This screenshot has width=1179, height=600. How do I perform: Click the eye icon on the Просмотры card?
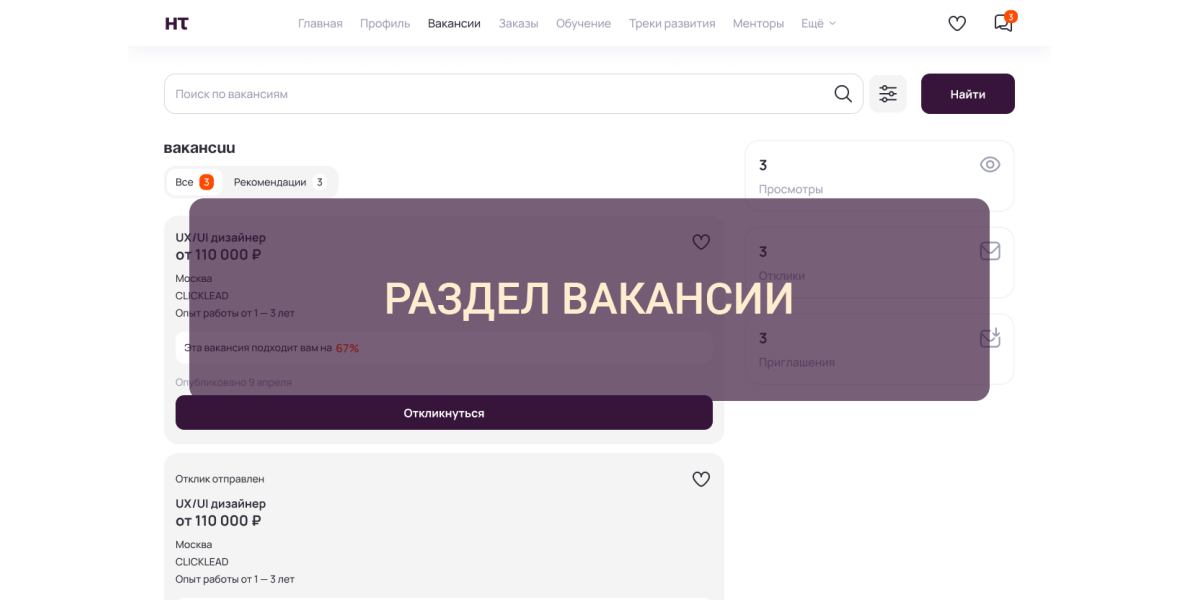990,165
